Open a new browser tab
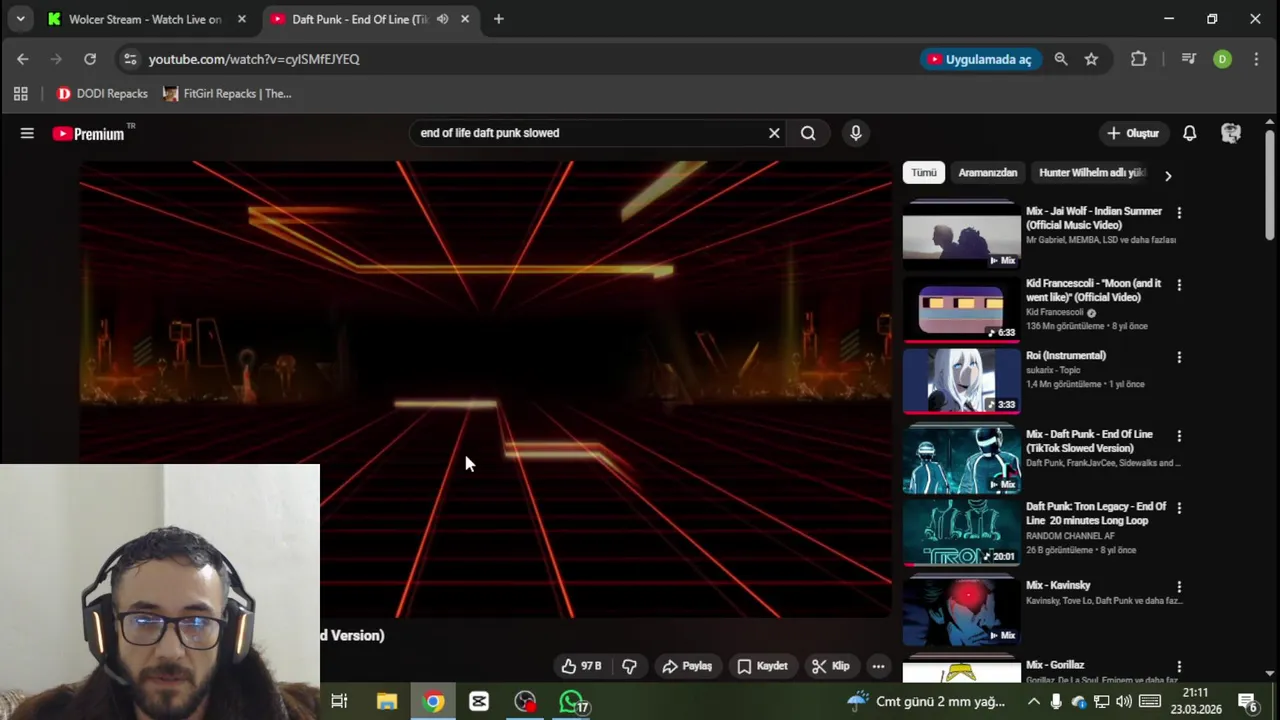The image size is (1280, 720). coord(499,19)
